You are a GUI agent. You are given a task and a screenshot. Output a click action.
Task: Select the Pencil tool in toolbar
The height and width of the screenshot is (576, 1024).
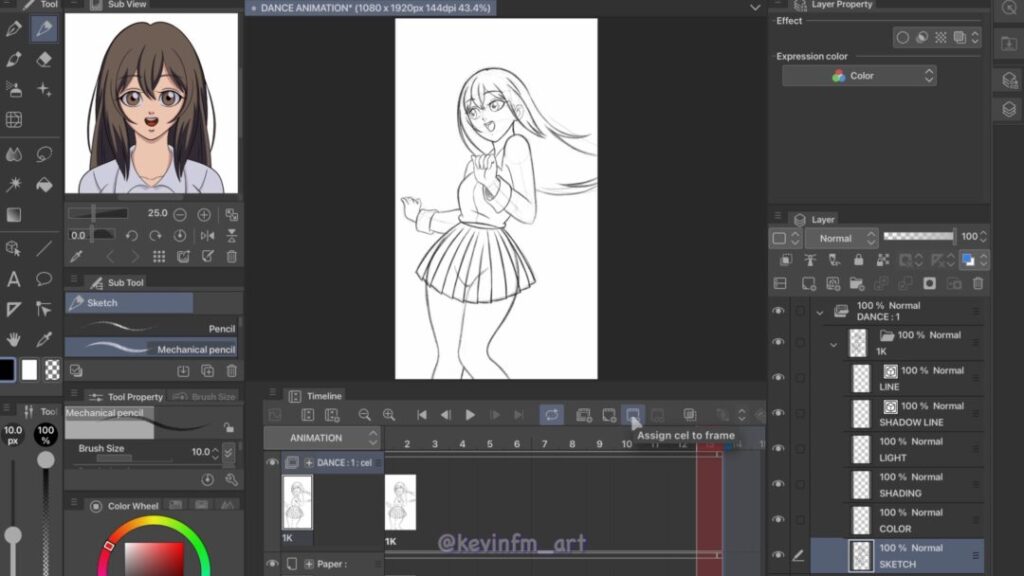tap(44, 28)
